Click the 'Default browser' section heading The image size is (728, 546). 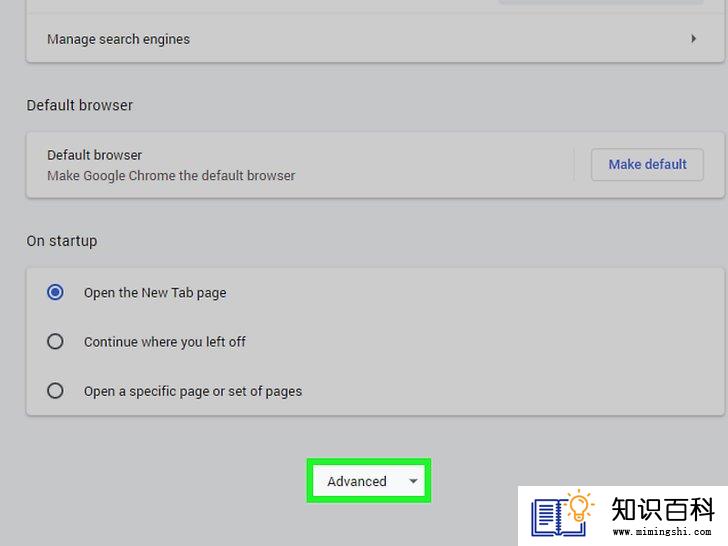click(79, 105)
